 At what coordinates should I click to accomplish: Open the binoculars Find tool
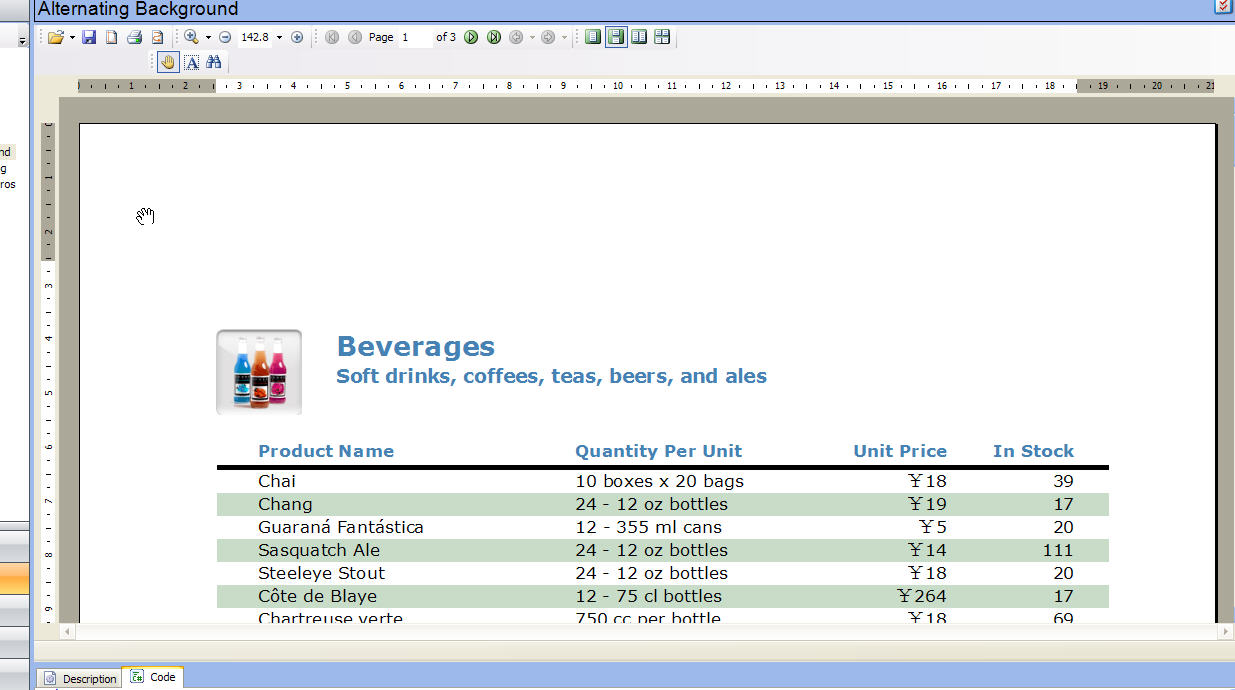pyautogui.click(x=214, y=62)
